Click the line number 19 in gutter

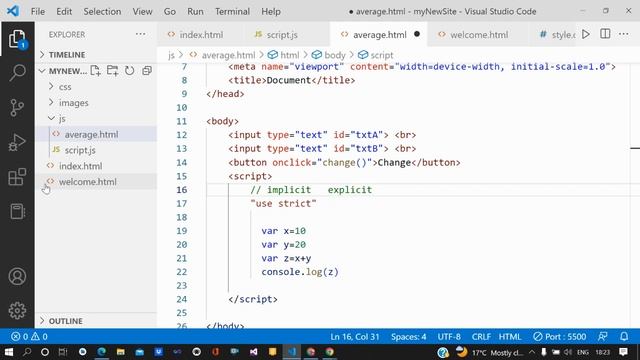182,231
